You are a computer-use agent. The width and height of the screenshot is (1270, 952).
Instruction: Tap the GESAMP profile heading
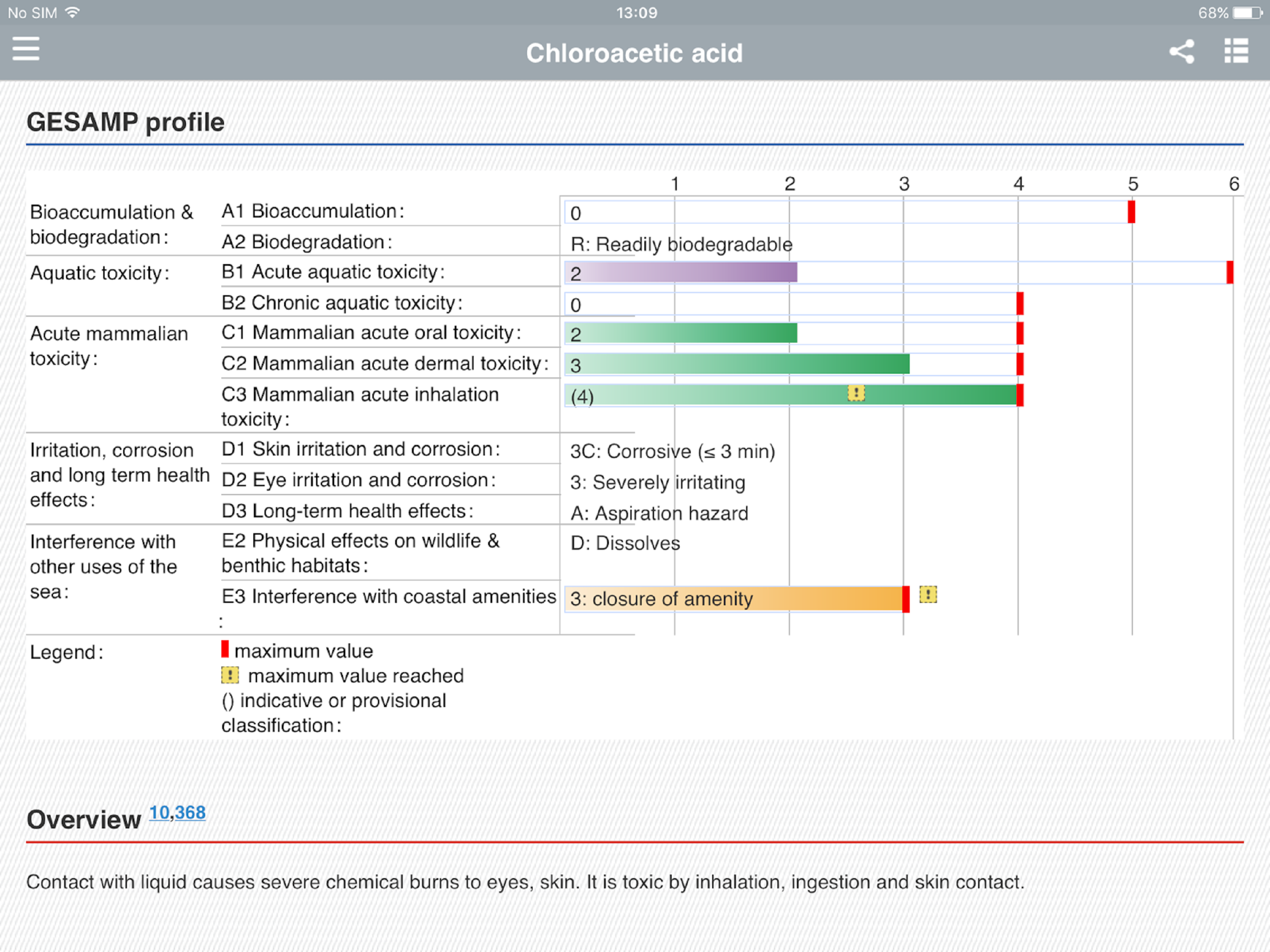125,122
